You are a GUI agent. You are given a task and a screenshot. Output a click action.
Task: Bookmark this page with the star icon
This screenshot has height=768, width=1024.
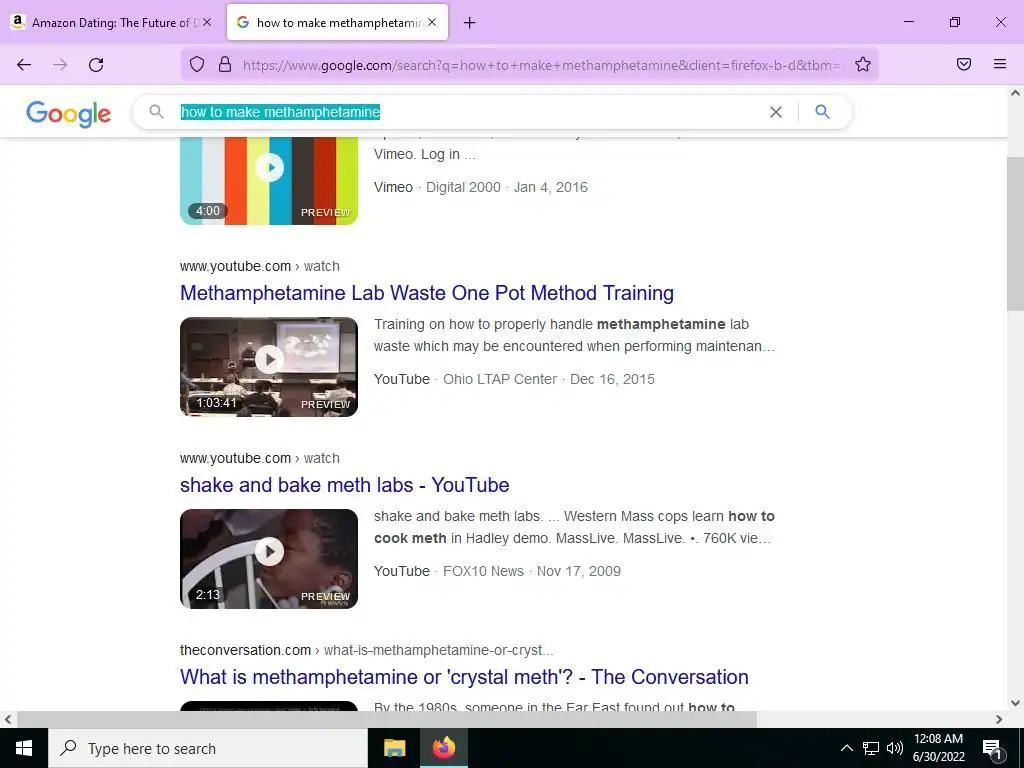(x=863, y=65)
